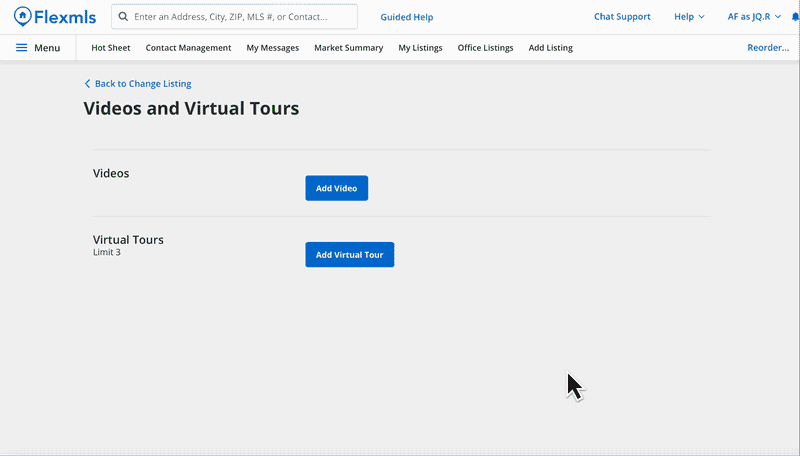Go to My Listings
This screenshot has width=800, height=456.
420,48
